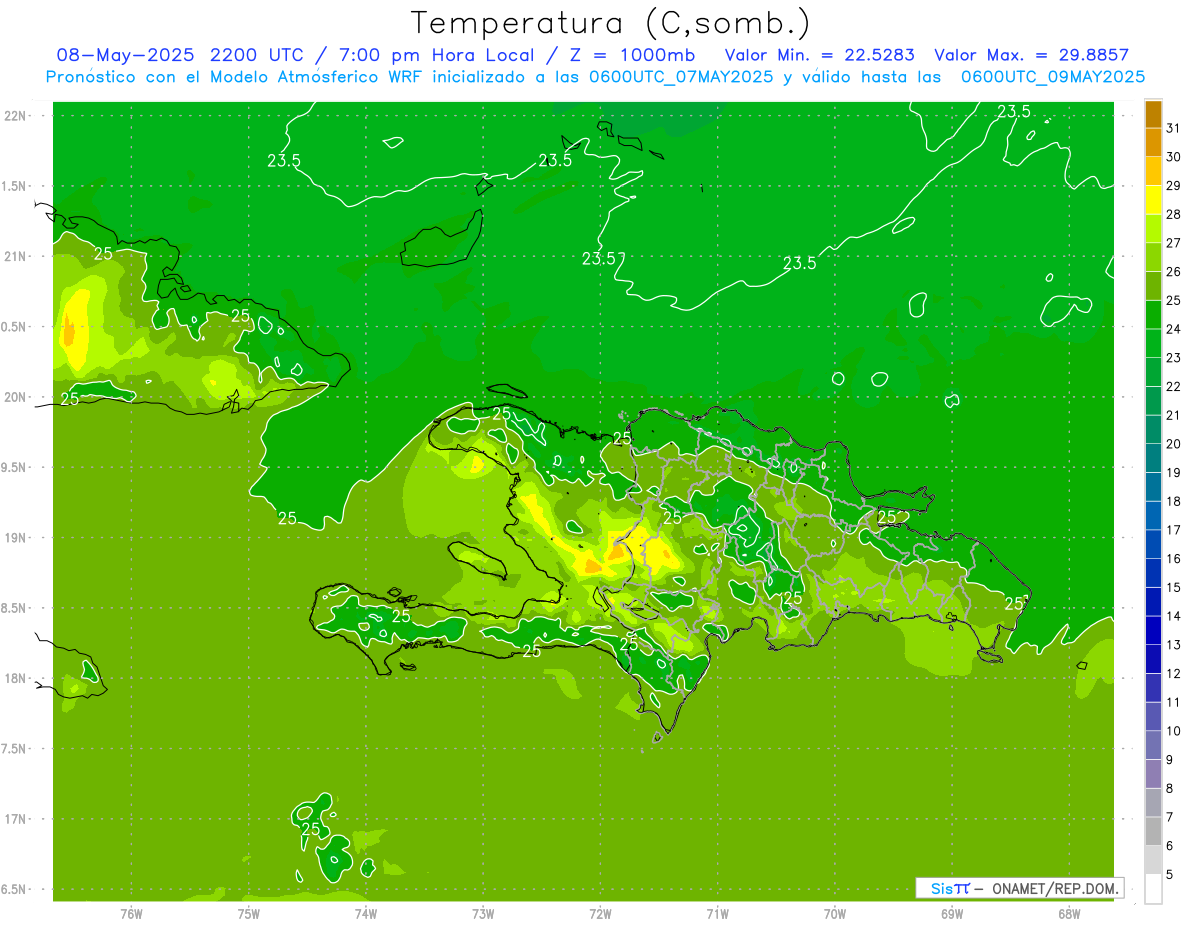Click the "23.57" contour label on the map
This screenshot has height=927, width=1200.
(x=604, y=259)
